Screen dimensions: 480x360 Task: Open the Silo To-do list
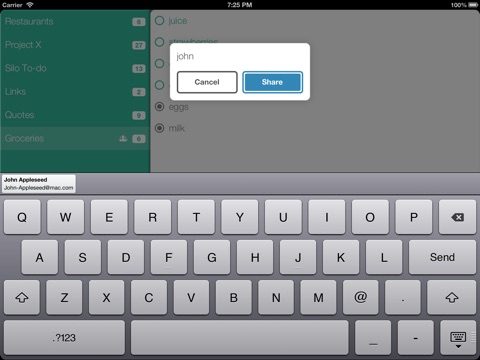pos(75,68)
